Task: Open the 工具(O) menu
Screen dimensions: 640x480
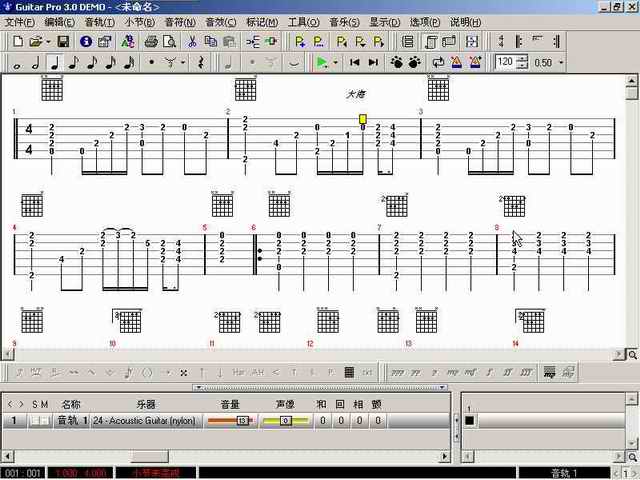Action: tap(303, 22)
